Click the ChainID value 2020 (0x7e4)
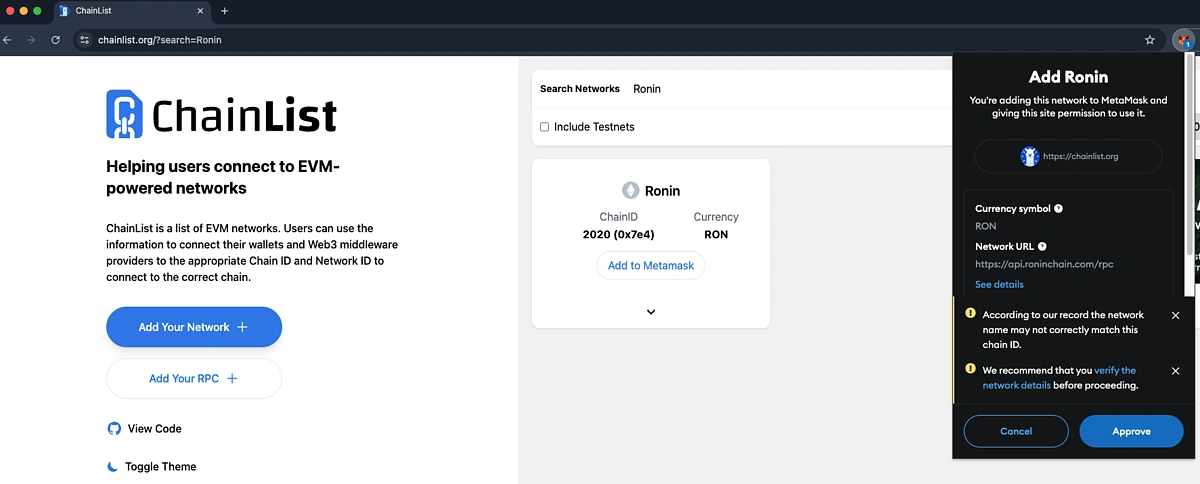This screenshot has width=1200, height=484. pyautogui.click(x=618, y=235)
